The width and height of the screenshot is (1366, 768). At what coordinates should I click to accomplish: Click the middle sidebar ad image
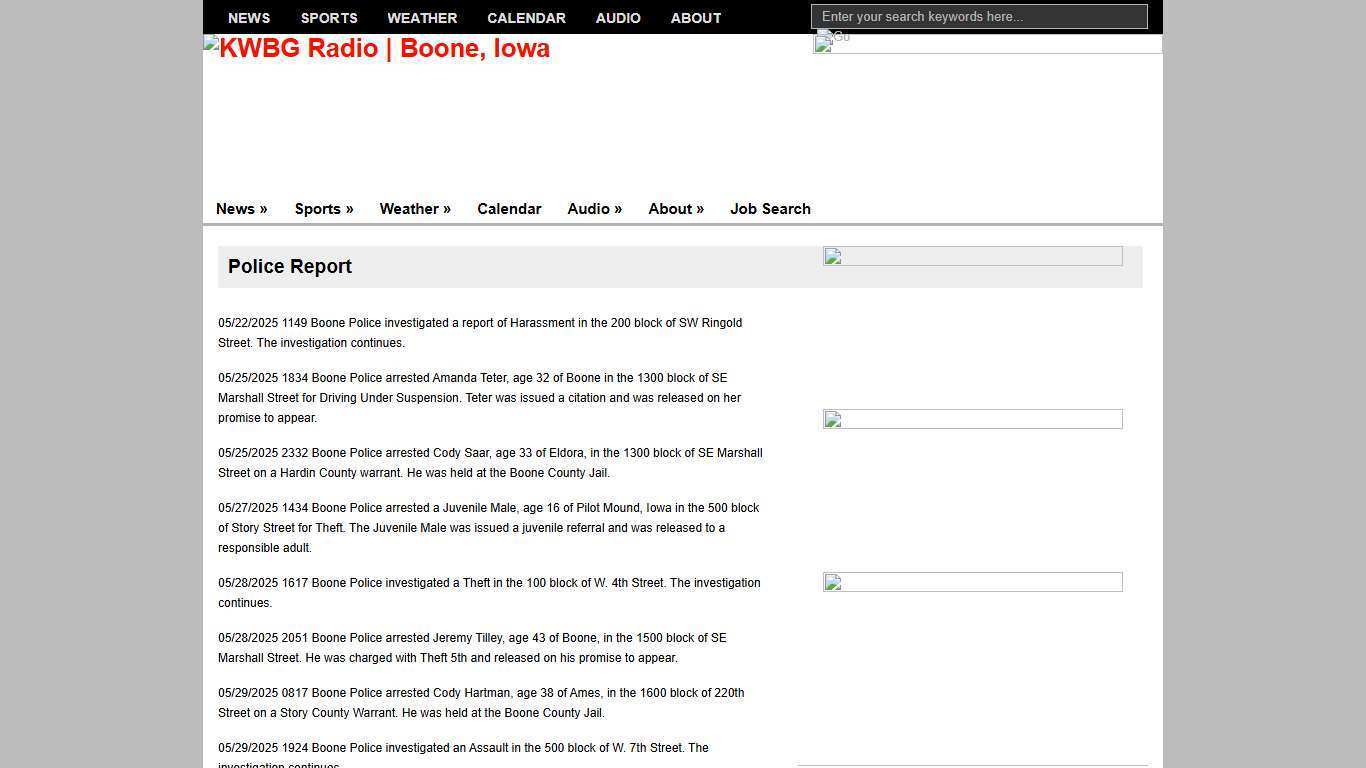pyautogui.click(x=972, y=419)
